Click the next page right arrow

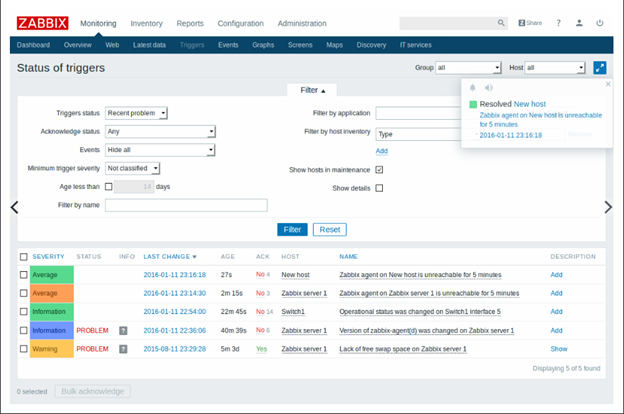click(x=608, y=207)
